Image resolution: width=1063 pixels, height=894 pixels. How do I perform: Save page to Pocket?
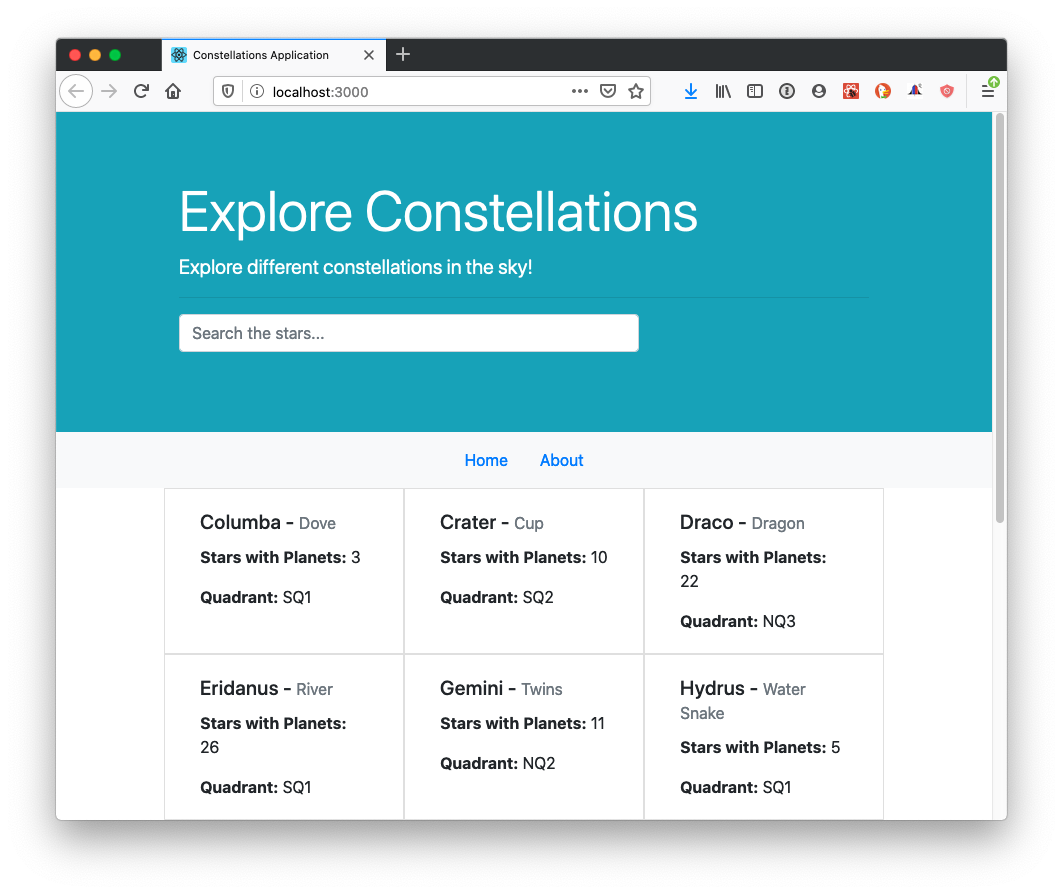click(x=608, y=91)
